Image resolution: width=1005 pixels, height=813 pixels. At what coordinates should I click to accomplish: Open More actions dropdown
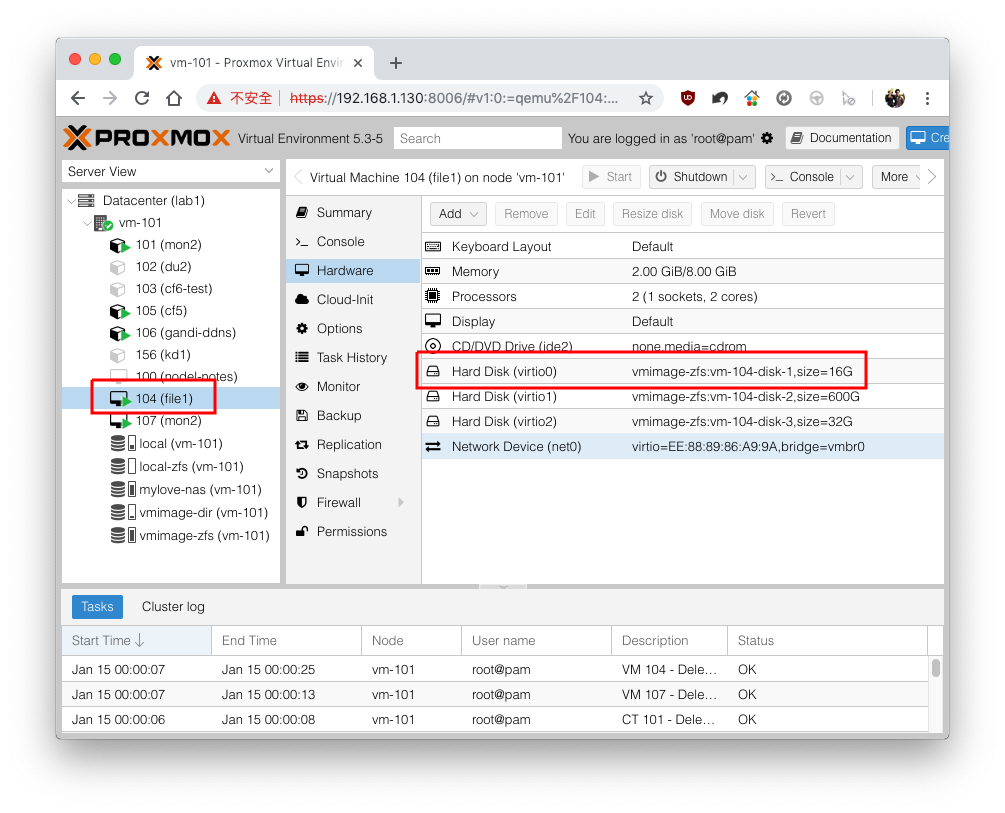(897, 177)
